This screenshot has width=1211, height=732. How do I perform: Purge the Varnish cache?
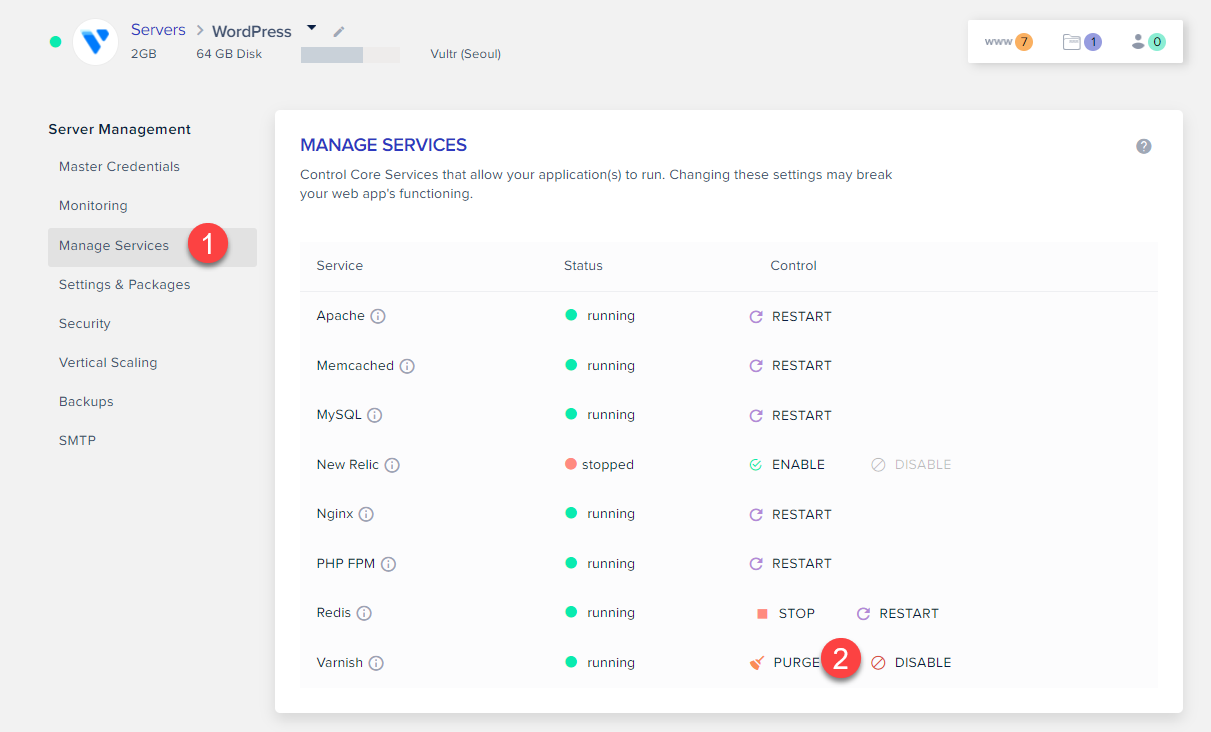click(x=785, y=663)
